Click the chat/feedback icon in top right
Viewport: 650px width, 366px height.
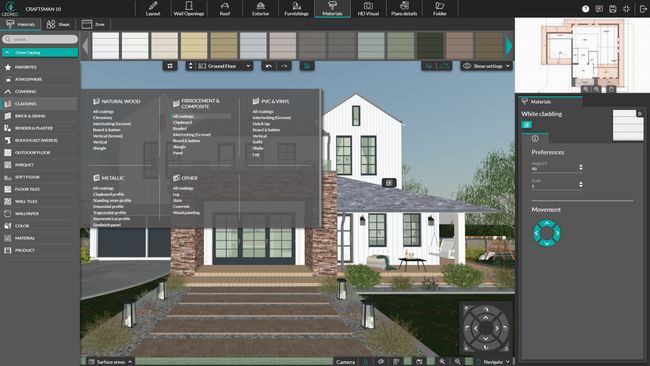[x=599, y=9]
